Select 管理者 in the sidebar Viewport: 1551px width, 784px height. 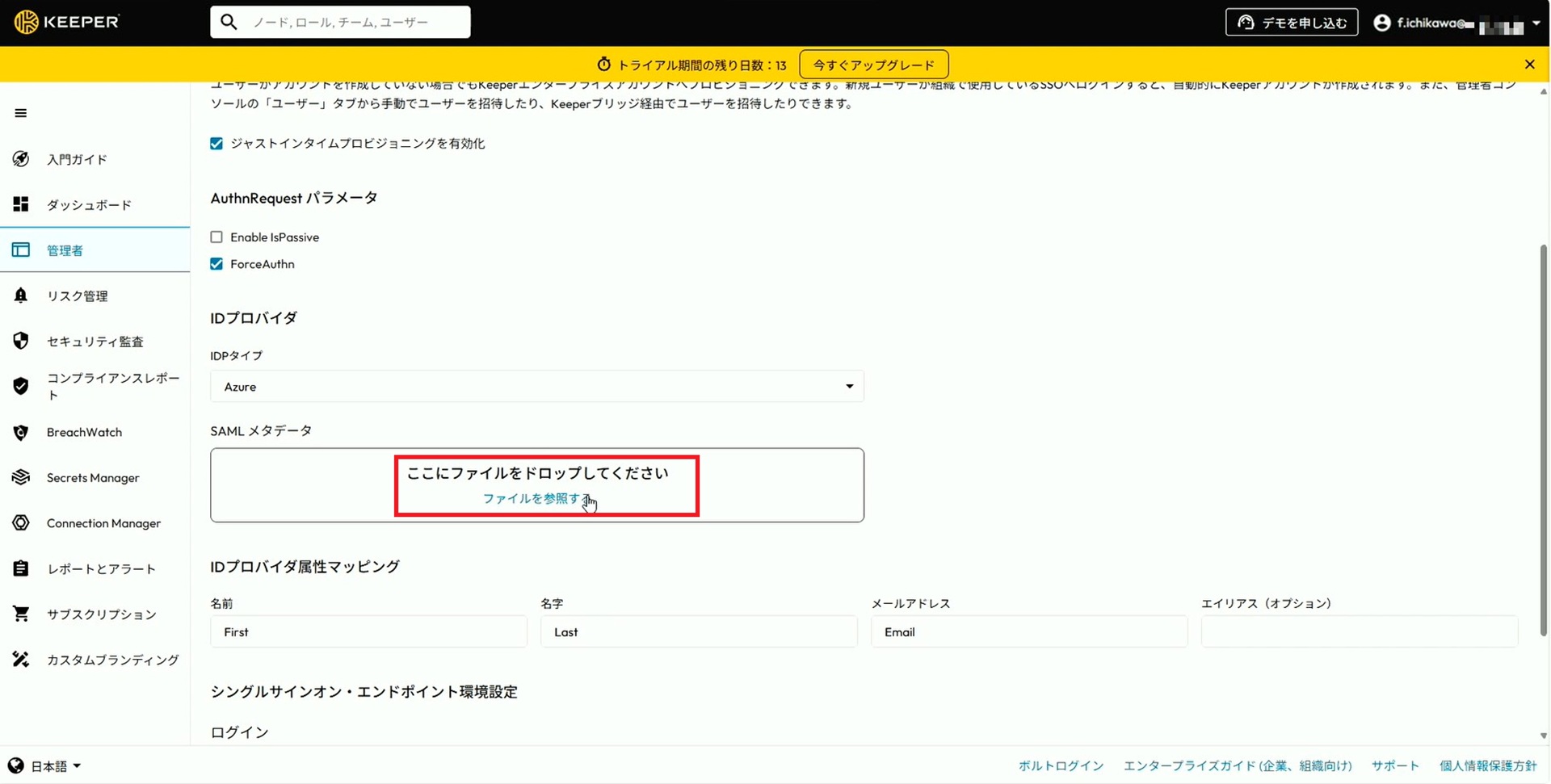tap(65, 250)
